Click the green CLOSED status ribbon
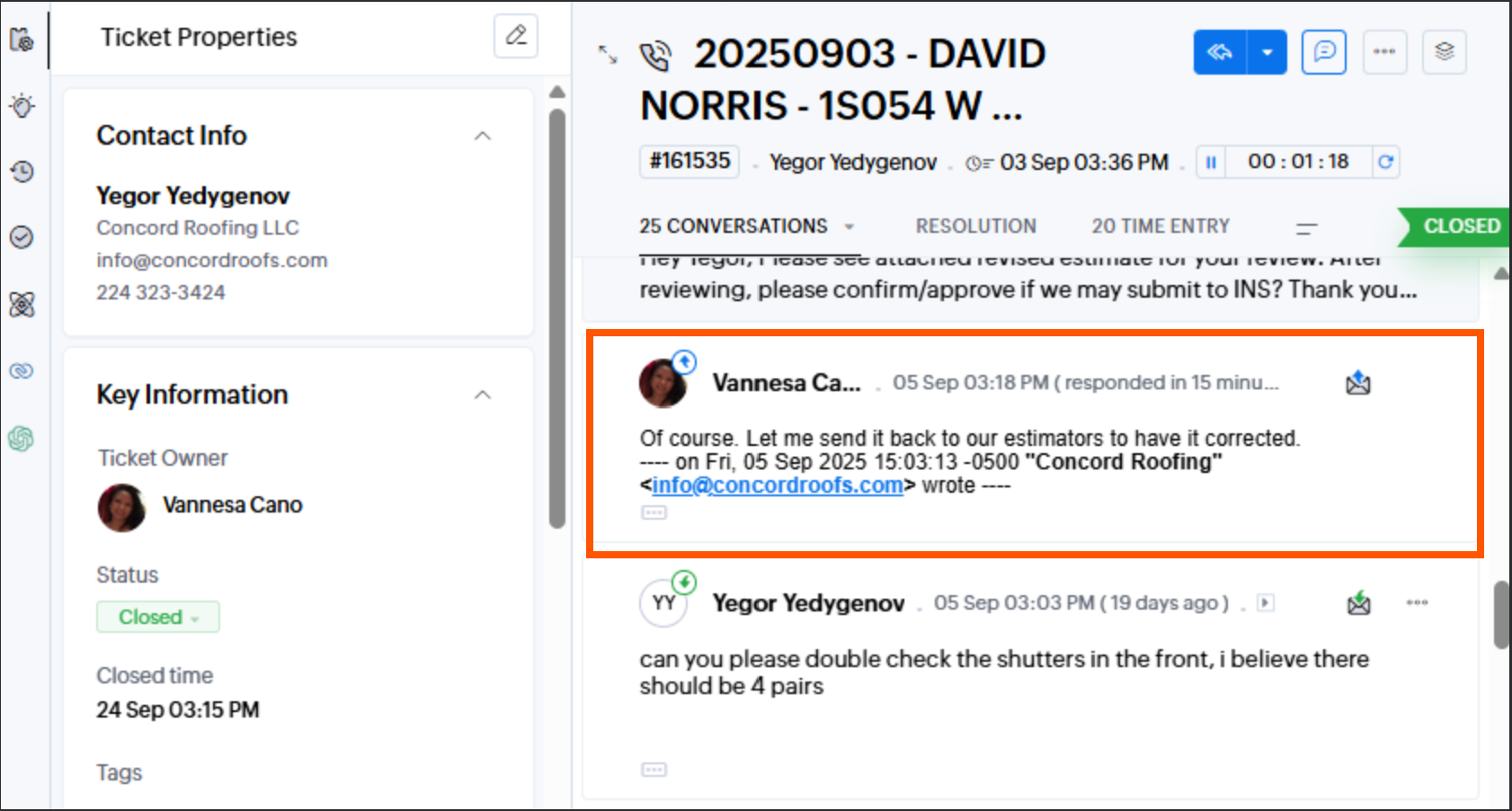Image resolution: width=1512 pixels, height=811 pixels. (x=1454, y=227)
